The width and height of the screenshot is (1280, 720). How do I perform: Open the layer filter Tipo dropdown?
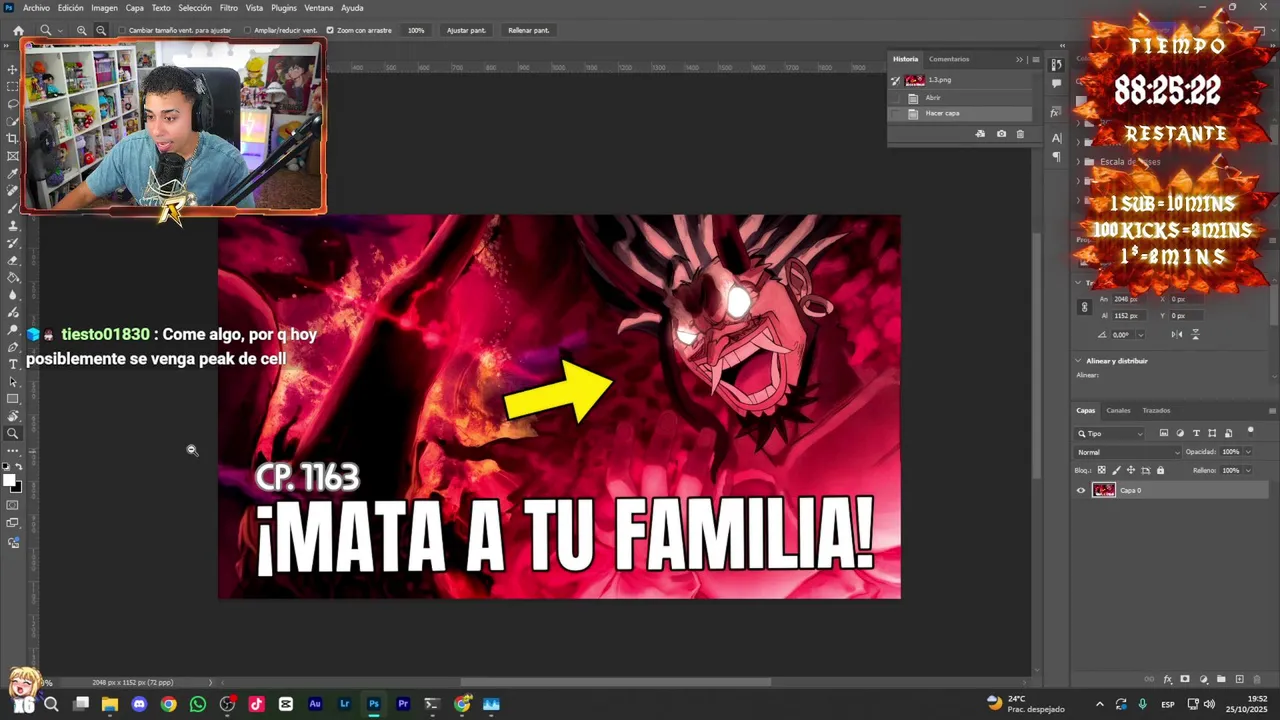1110,433
